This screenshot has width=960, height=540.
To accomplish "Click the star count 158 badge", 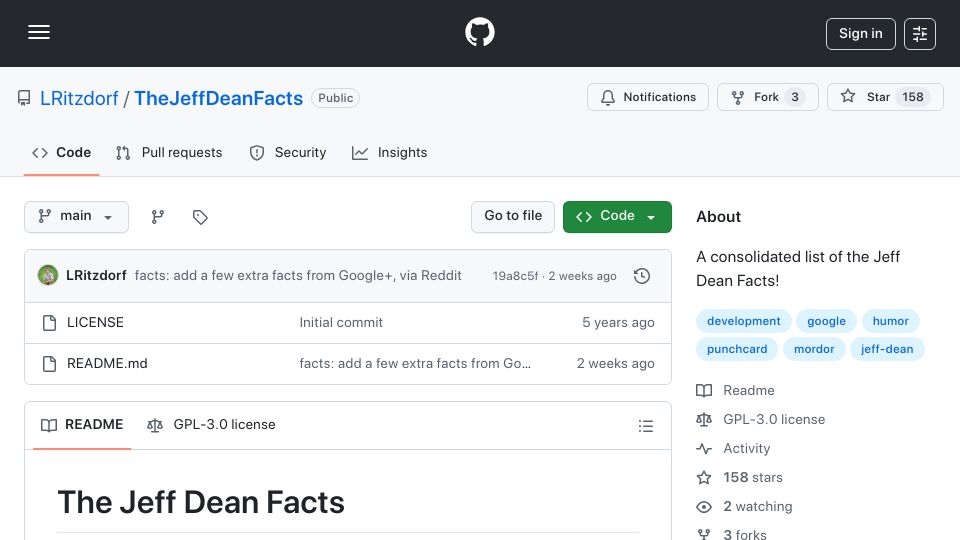I will (x=912, y=97).
